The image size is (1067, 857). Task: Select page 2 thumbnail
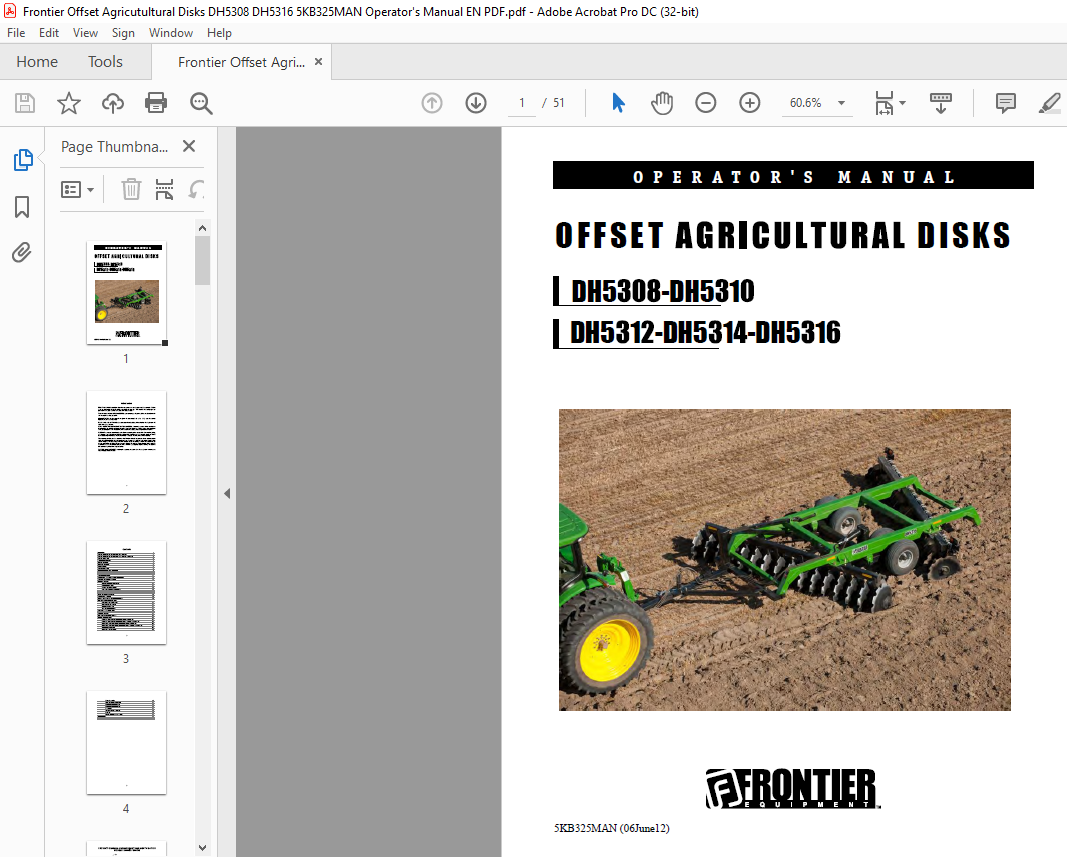click(126, 442)
